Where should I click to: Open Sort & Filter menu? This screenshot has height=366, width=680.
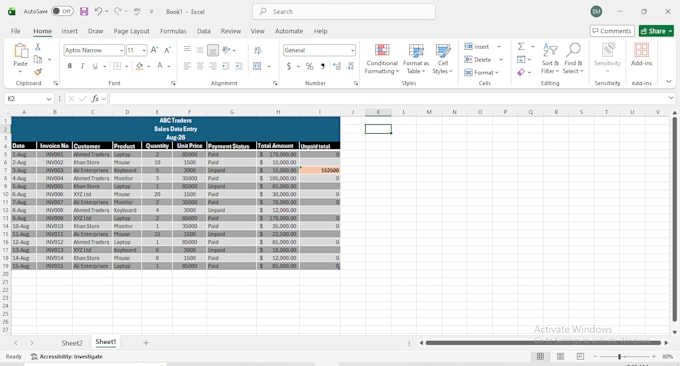pyautogui.click(x=550, y=59)
